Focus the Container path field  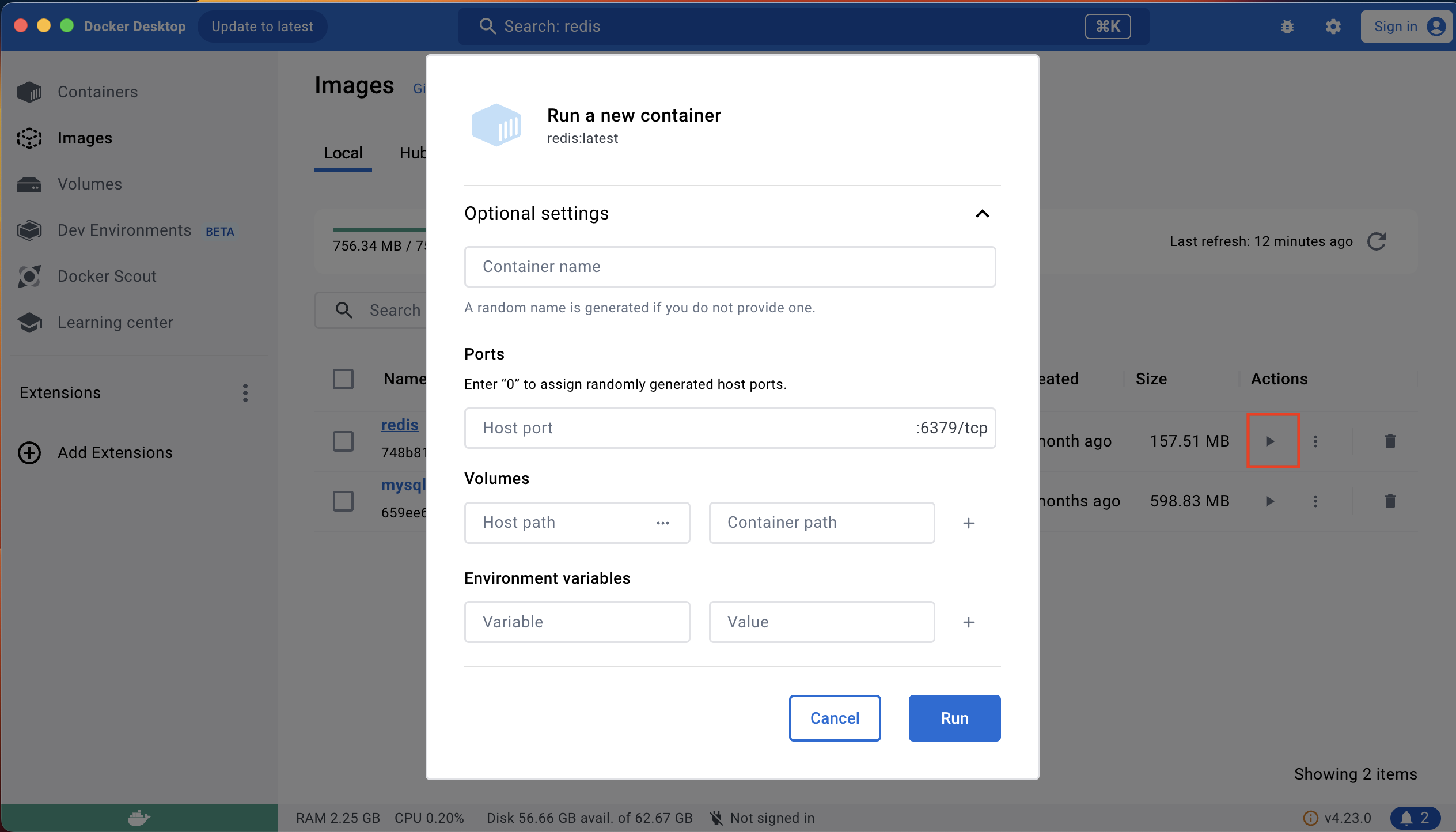(822, 523)
